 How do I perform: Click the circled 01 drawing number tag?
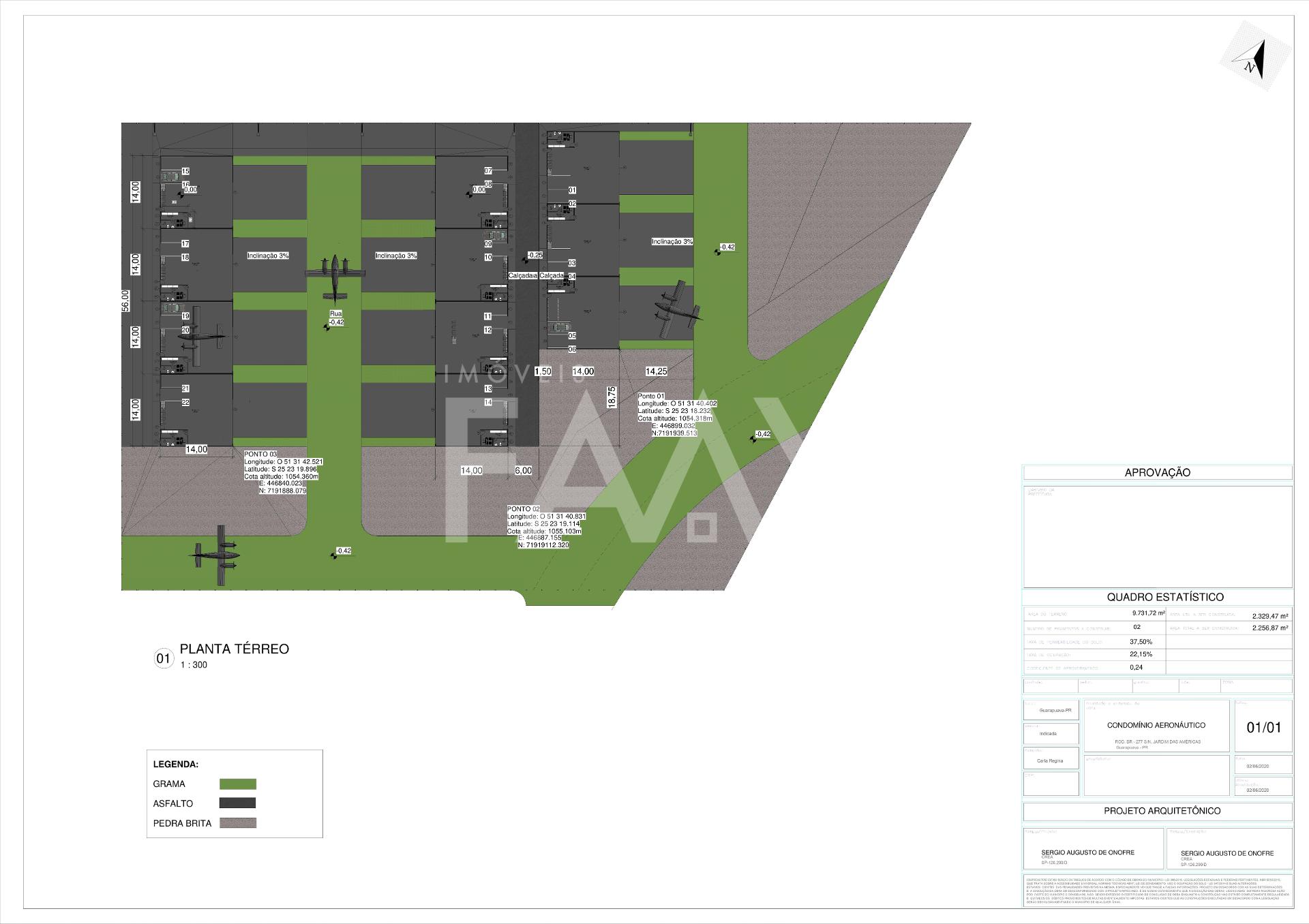(x=163, y=659)
